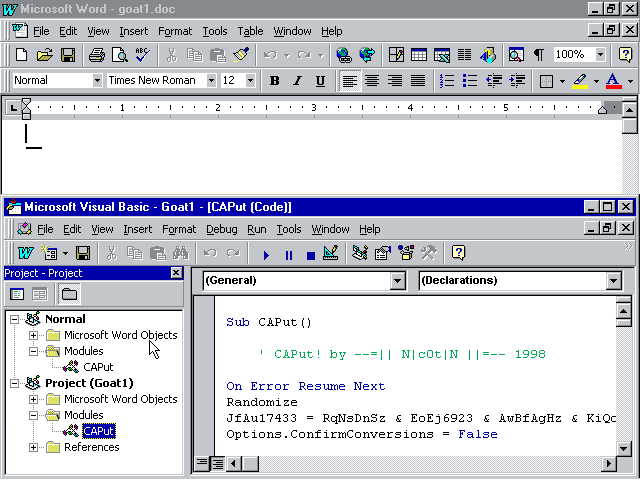Viewport: 640px width, 480px height.
Task: Click the View Object icon in Project panel
Action: pos(40,294)
